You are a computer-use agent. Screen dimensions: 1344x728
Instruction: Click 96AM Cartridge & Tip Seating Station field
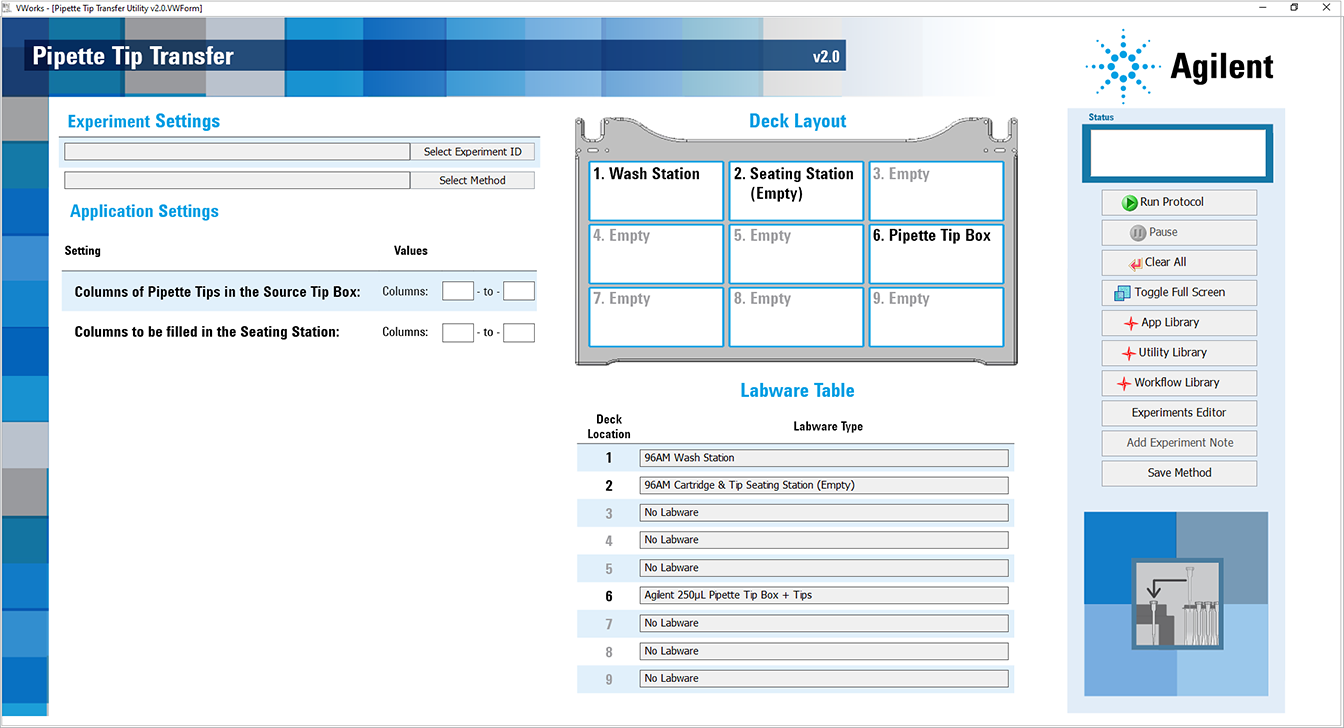824,485
